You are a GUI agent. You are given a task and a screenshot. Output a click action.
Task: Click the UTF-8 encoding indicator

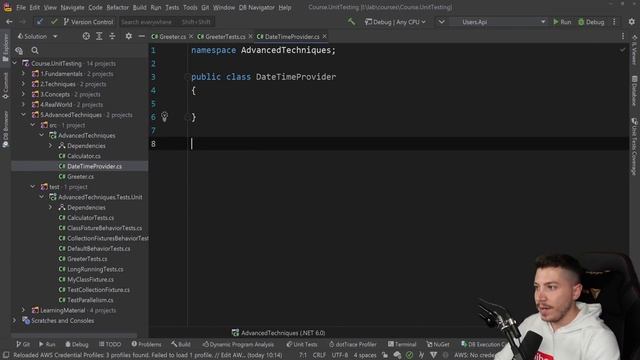tap(340, 355)
